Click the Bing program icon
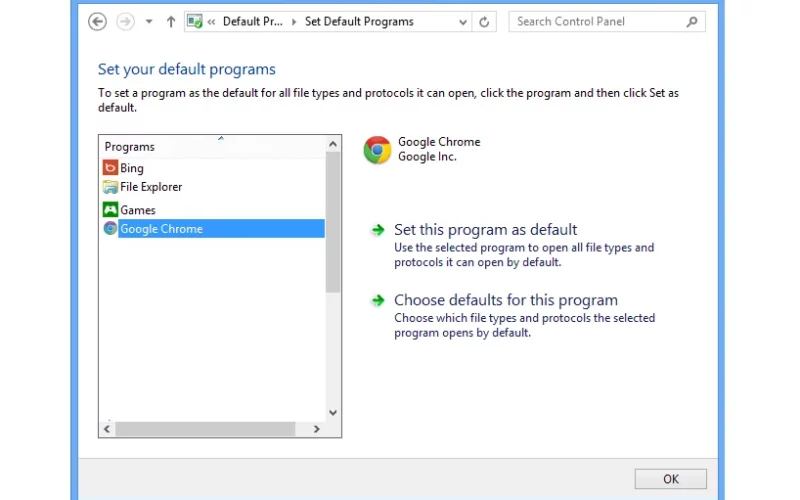Image resolution: width=800 pixels, height=500 pixels. point(110,167)
